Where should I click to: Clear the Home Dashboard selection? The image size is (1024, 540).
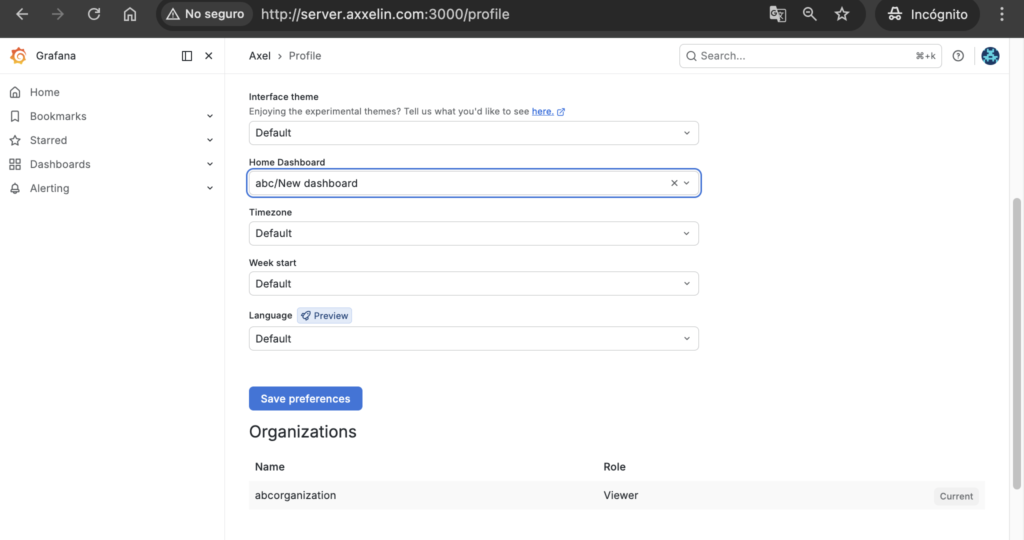pyautogui.click(x=674, y=183)
